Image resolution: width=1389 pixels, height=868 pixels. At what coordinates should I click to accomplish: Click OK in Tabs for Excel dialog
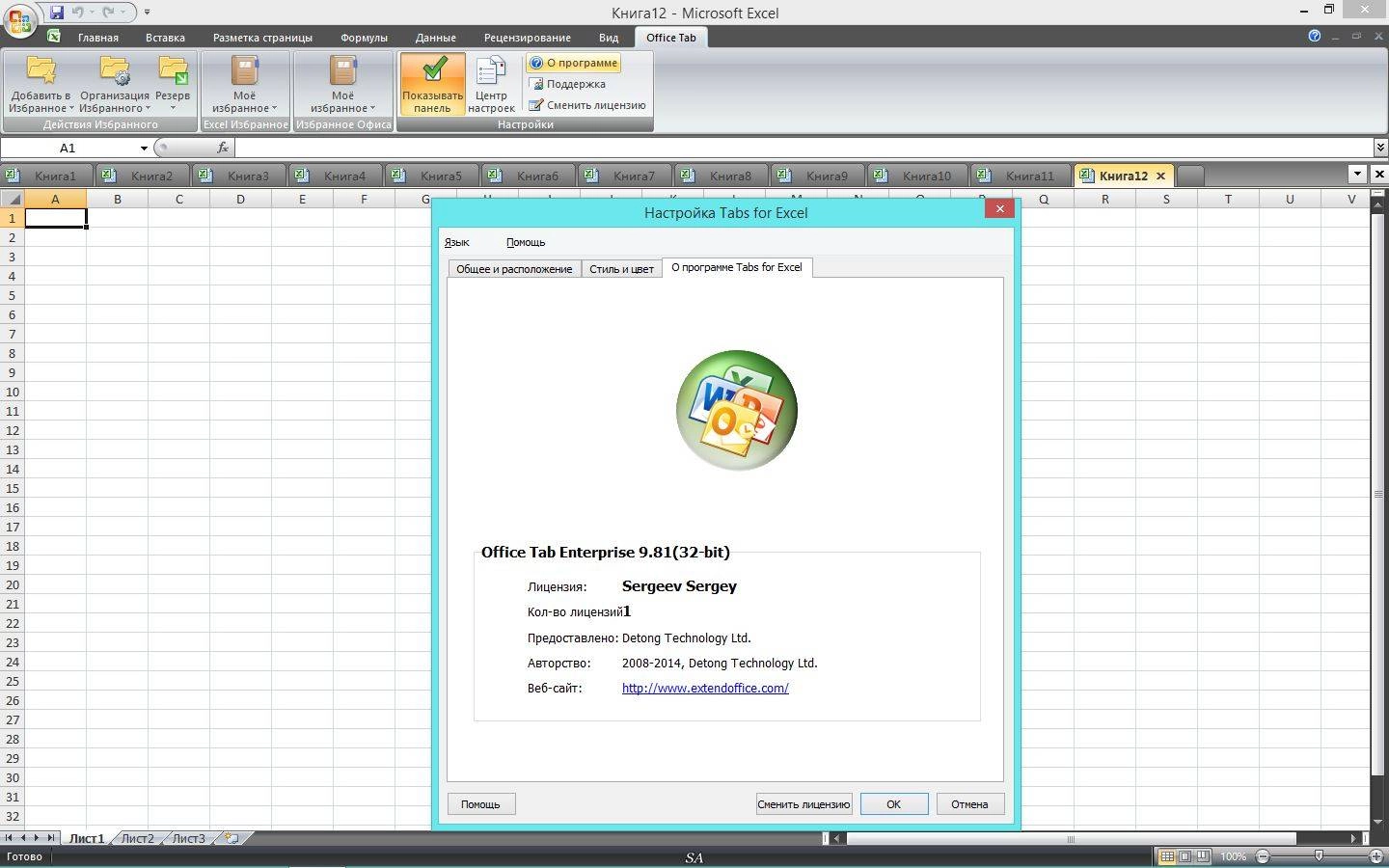pyautogui.click(x=893, y=803)
